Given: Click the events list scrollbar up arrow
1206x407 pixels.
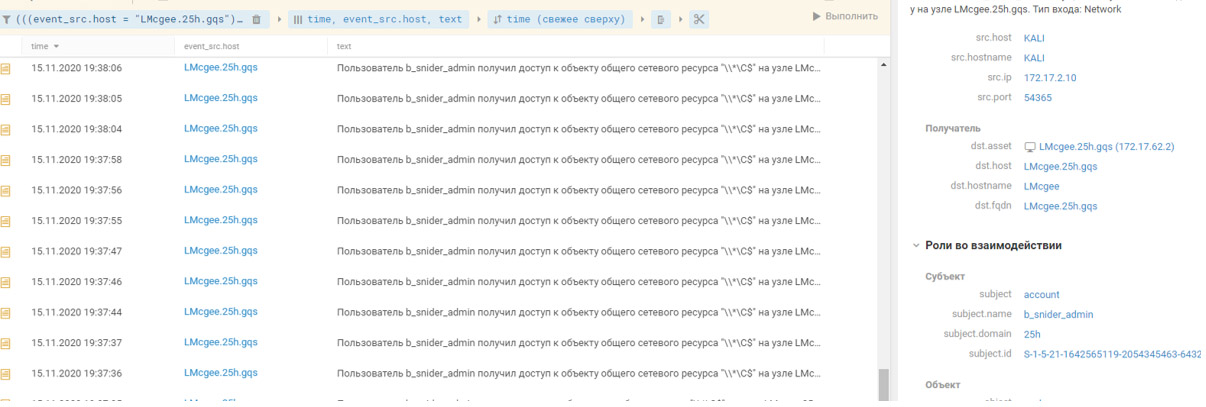Looking at the screenshot, I should (x=883, y=65).
